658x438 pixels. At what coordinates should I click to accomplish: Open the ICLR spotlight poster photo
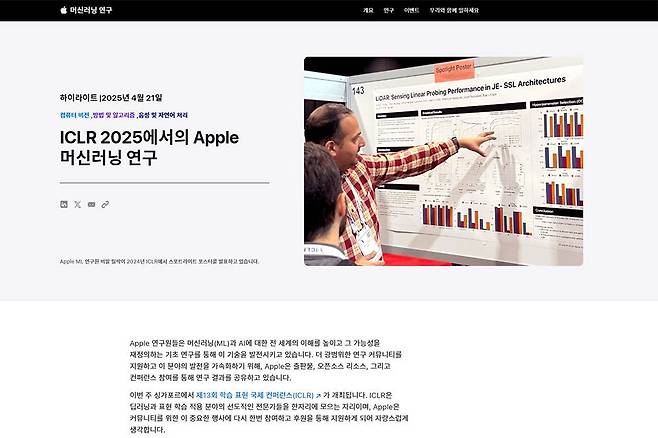pos(444,161)
